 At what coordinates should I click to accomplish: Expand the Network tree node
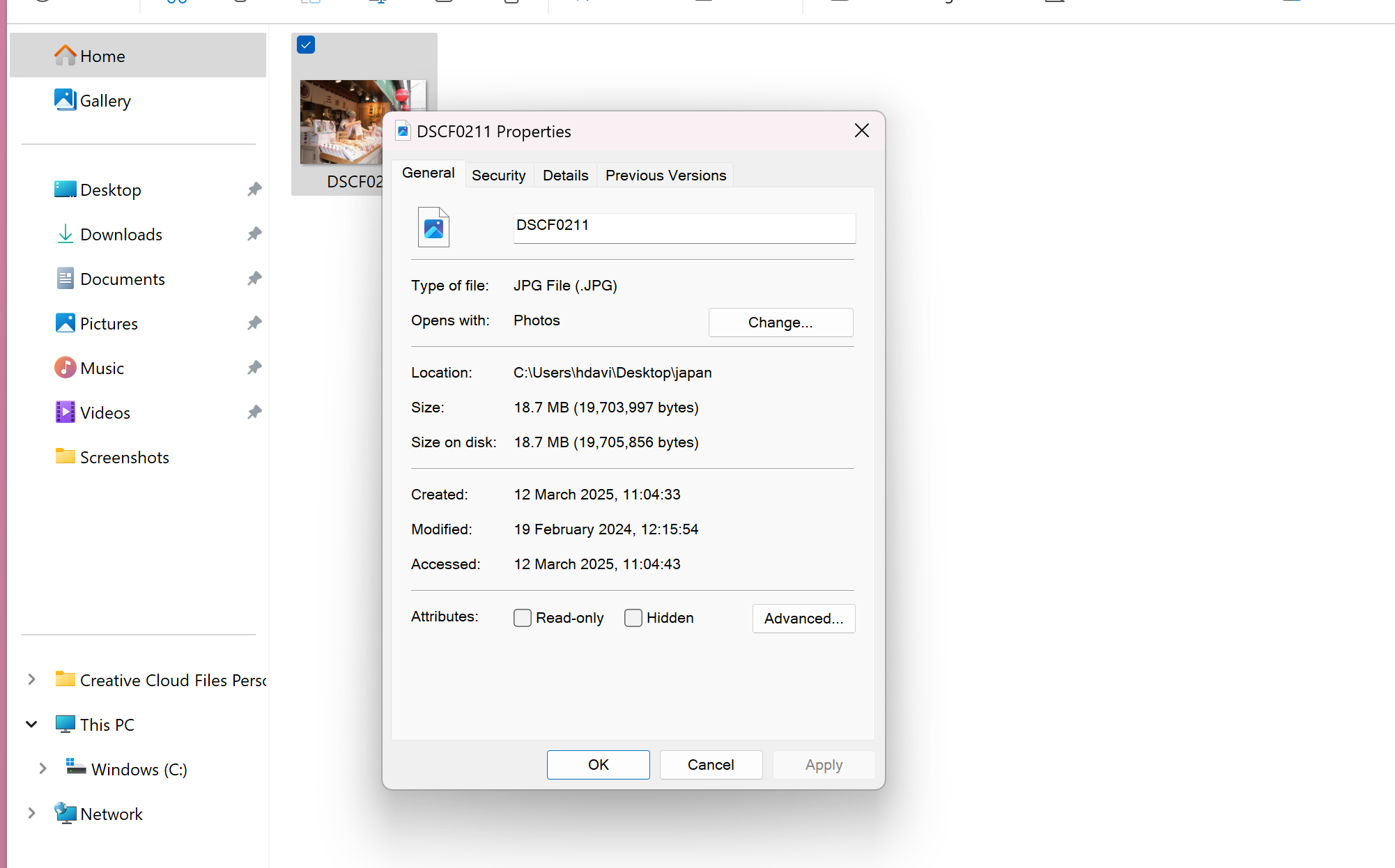31,813
